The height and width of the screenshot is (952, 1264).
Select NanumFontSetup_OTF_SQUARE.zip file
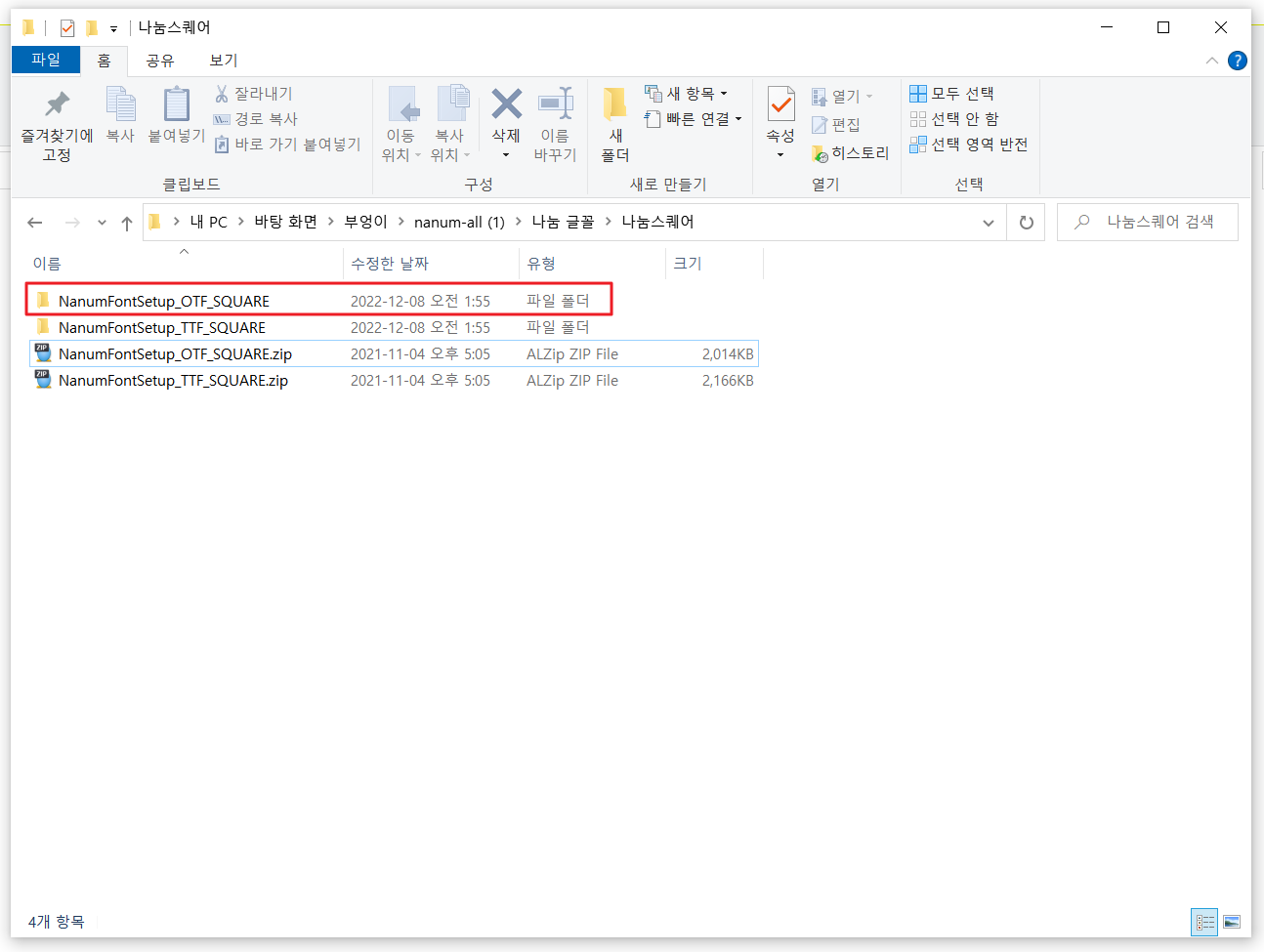[394, 353]
